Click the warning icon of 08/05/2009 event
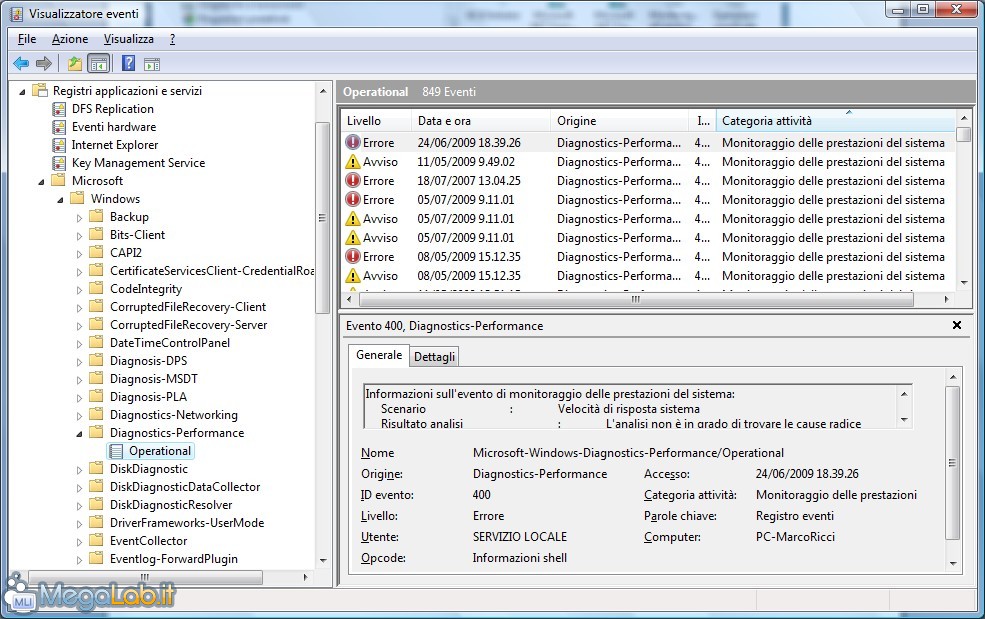Viewport: 985px width, 619px height. pos(353,275)
